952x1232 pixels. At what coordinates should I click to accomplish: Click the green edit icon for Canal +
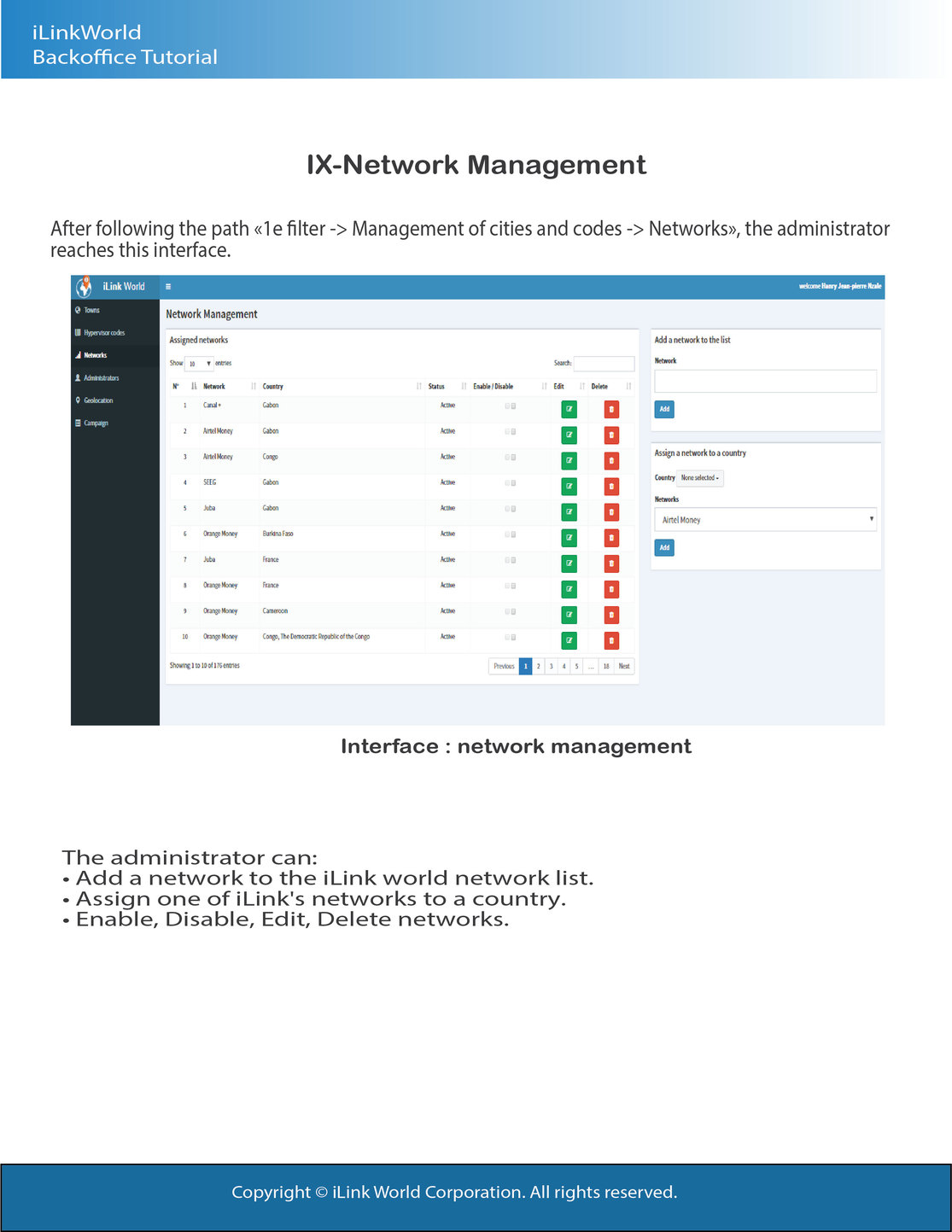point(569,410)
